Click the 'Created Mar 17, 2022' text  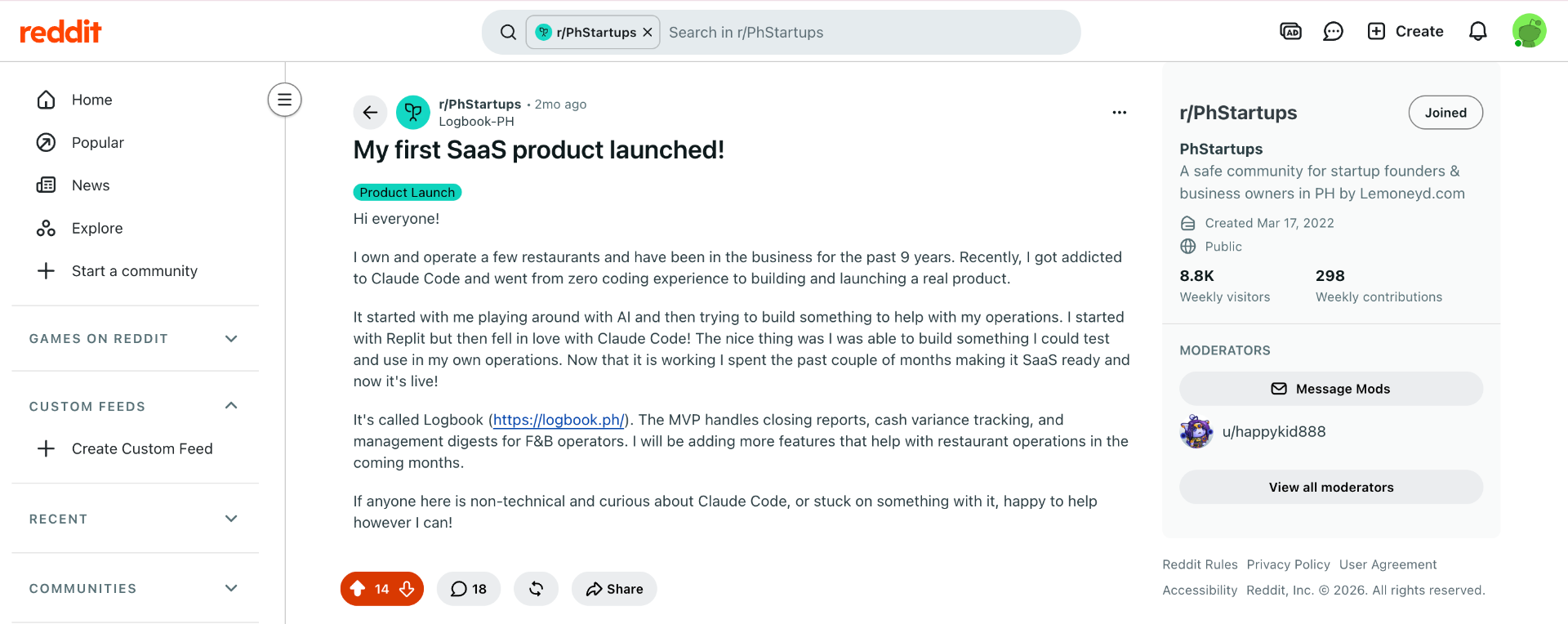(1270, 223)
